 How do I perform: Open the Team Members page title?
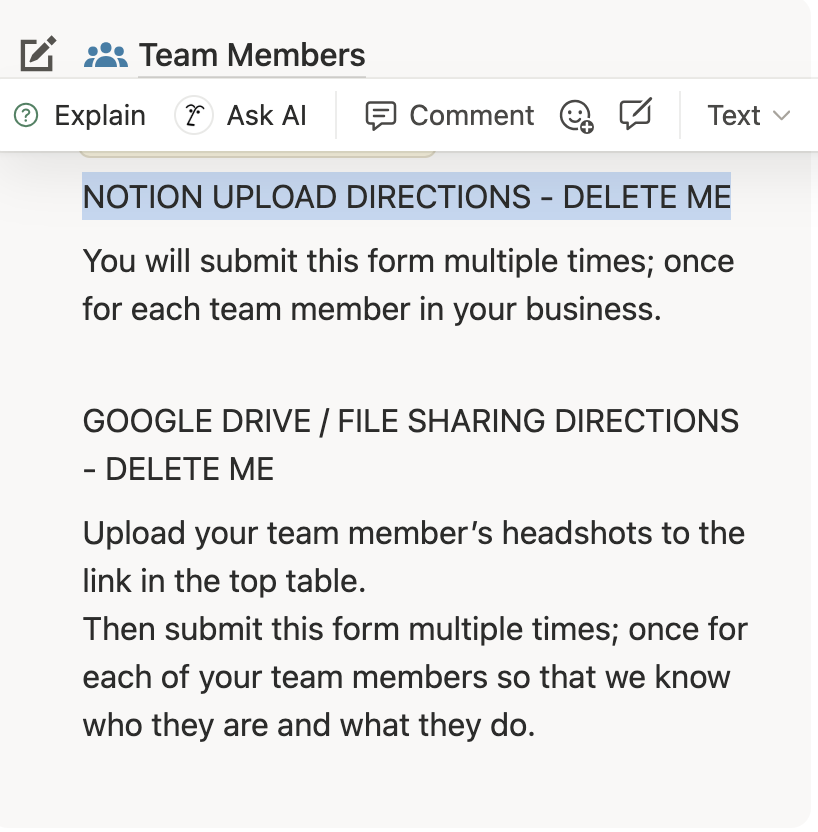click(251, 55)
